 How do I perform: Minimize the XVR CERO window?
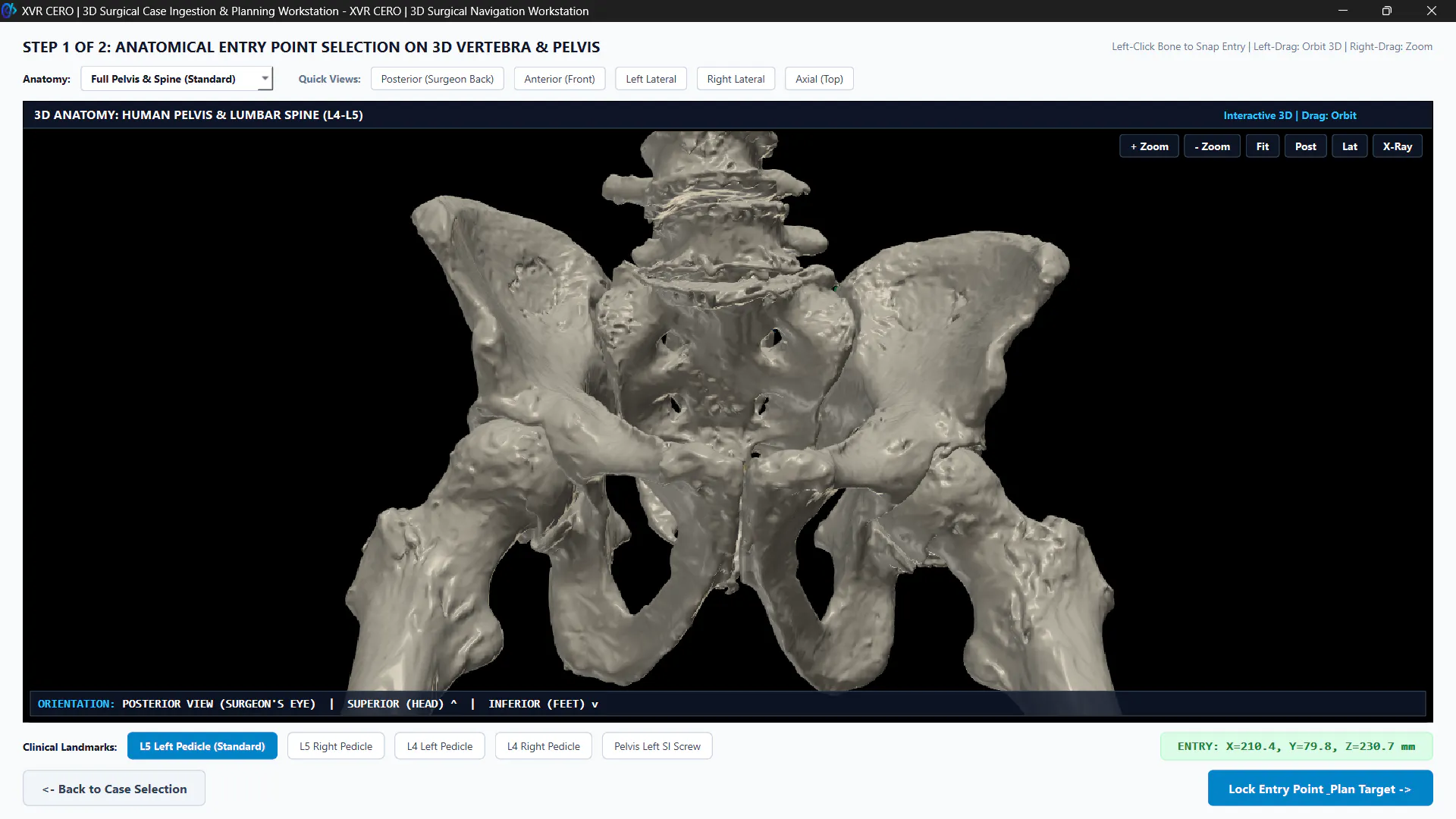point(1343,11)
